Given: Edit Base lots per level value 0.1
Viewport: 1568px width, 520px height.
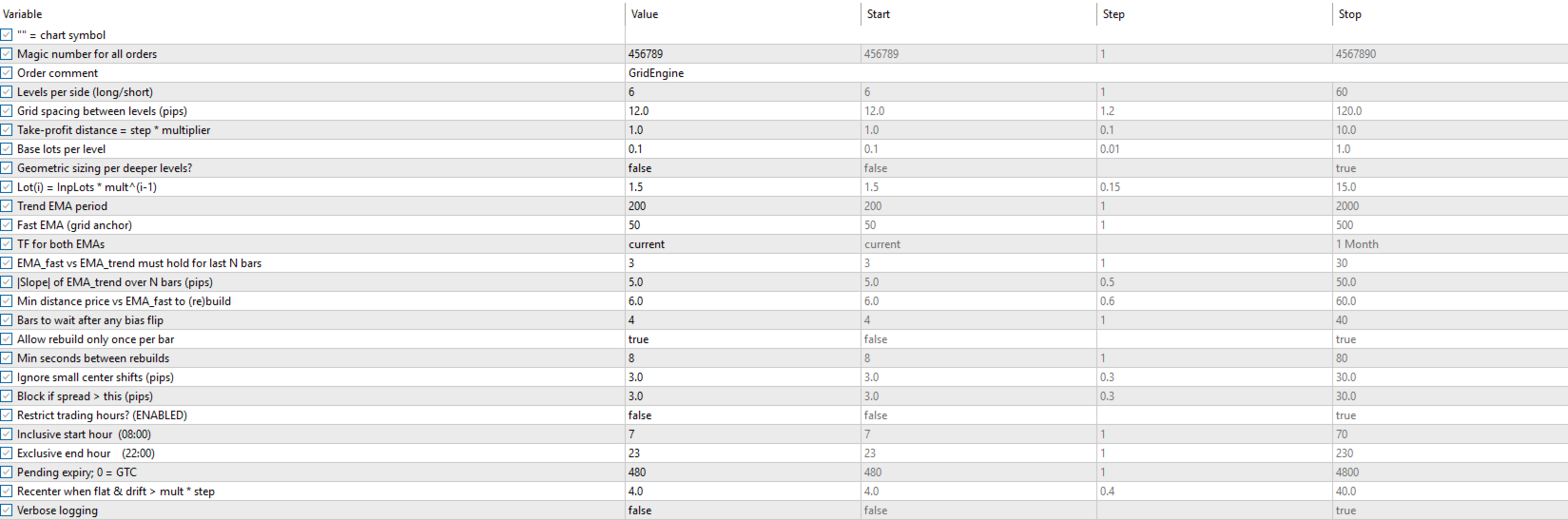Looking at the screenshot, I should click(743, 149).
